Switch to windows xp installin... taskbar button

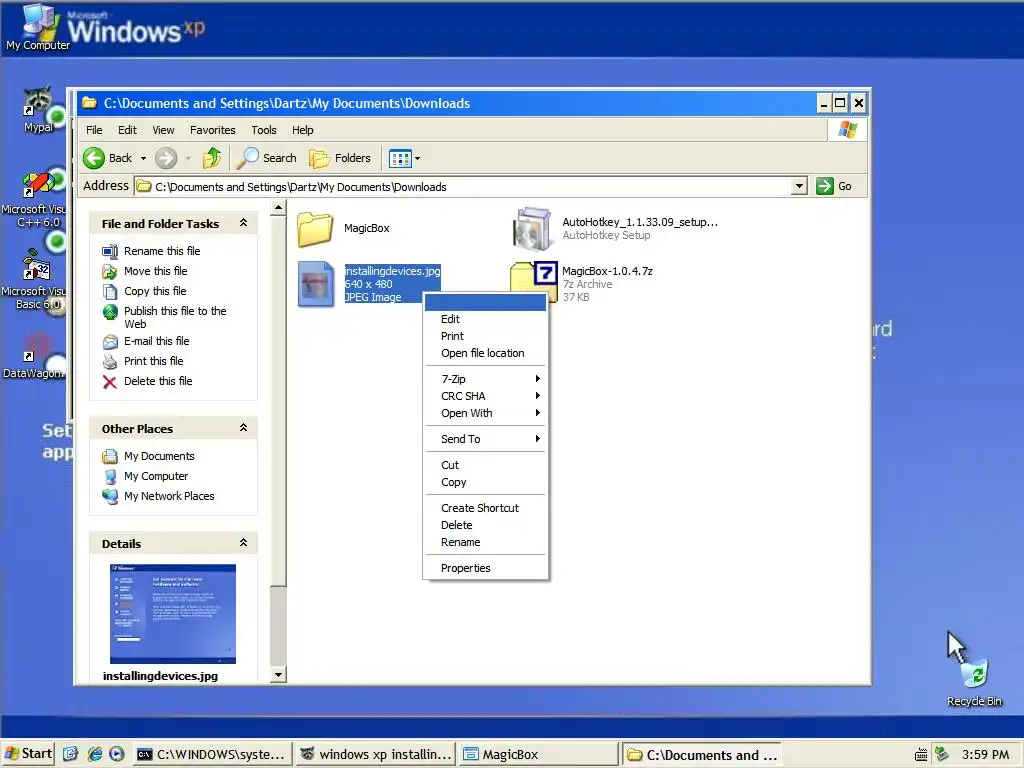[x=375, y=755]
